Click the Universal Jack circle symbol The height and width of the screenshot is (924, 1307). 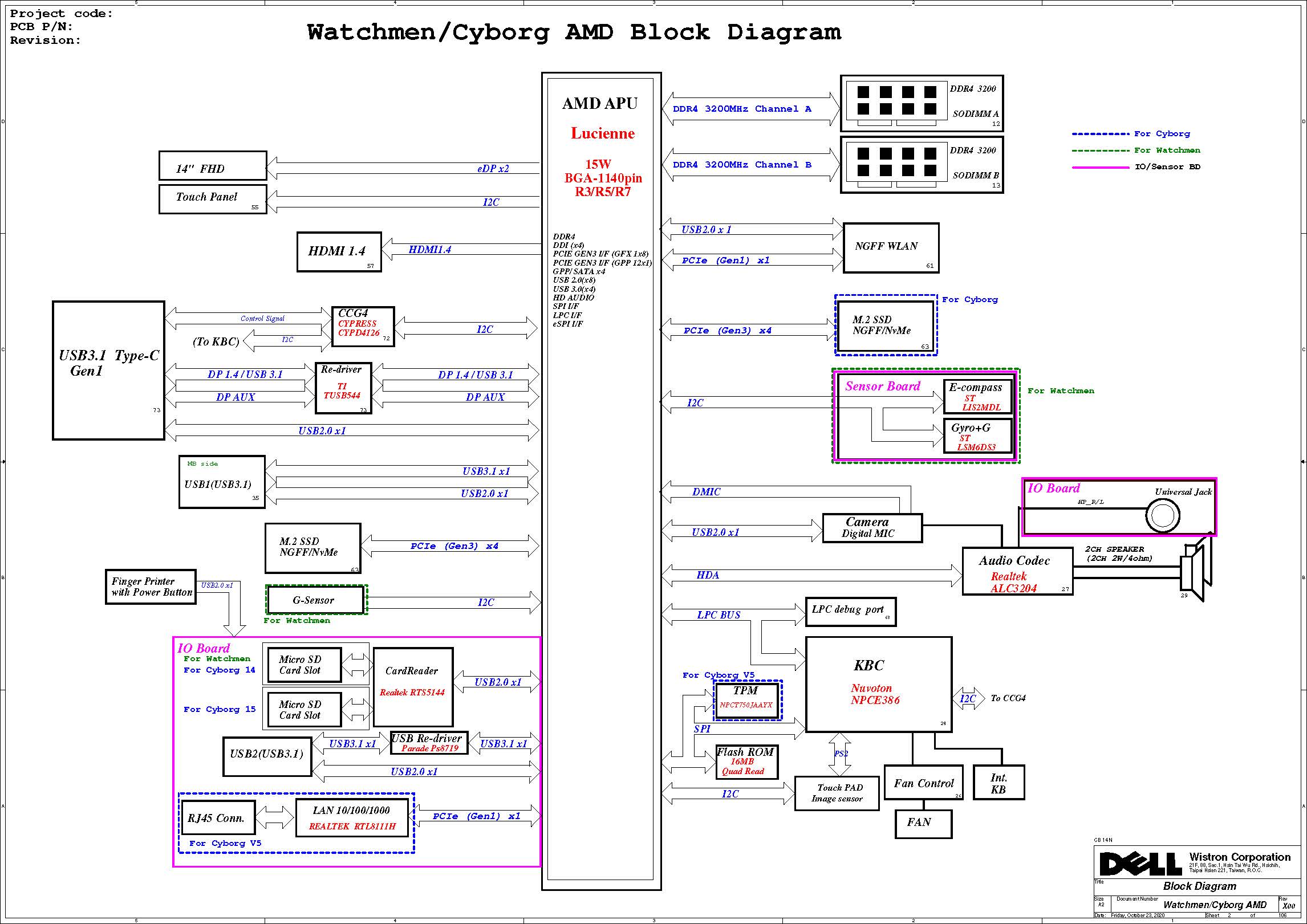pyautogui.click(x=1163, y=516)
